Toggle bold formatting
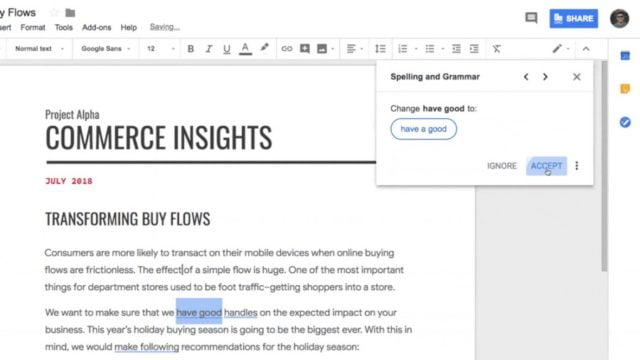Viewport: 640px width, 360px height. tap(190, 49)
